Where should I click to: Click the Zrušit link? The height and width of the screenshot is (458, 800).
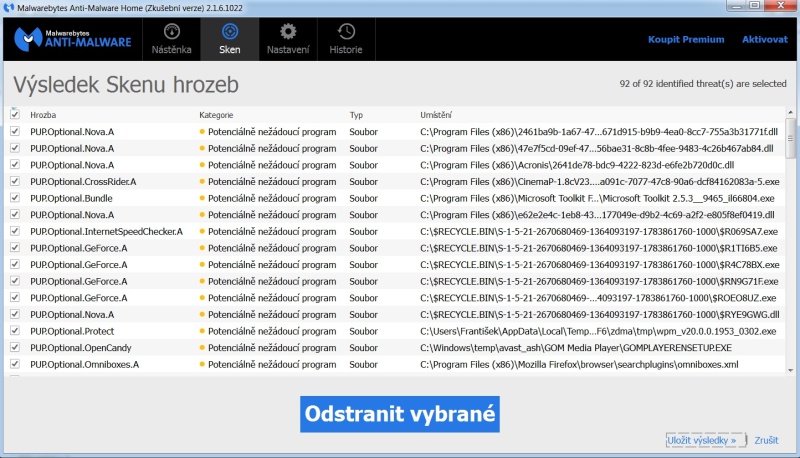pos(766,440)
